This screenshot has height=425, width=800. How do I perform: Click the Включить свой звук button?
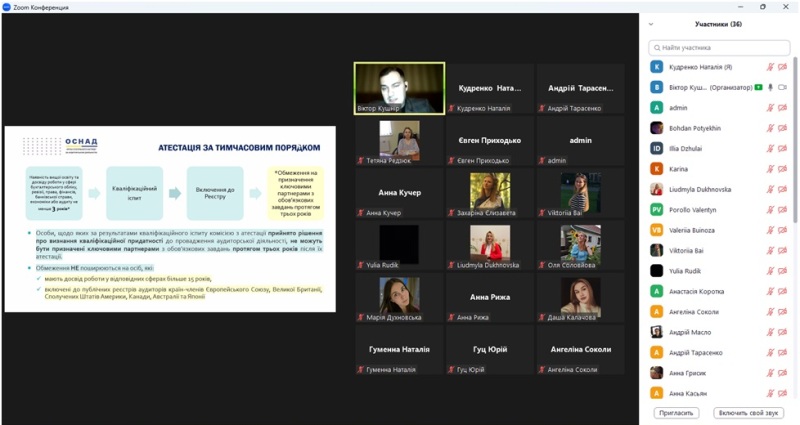(748, 413)
